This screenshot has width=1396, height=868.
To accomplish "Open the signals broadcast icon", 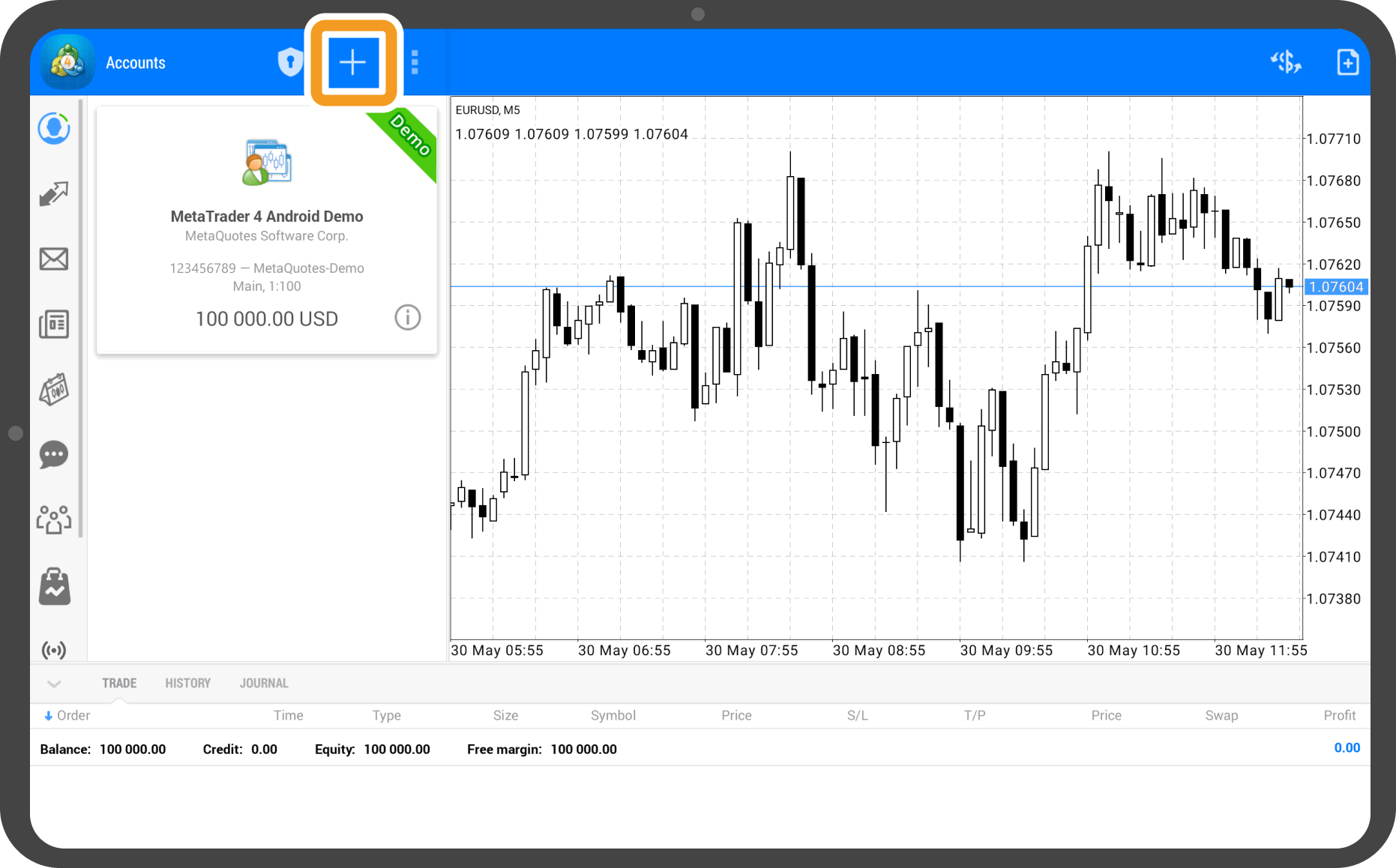I will 54,649.
